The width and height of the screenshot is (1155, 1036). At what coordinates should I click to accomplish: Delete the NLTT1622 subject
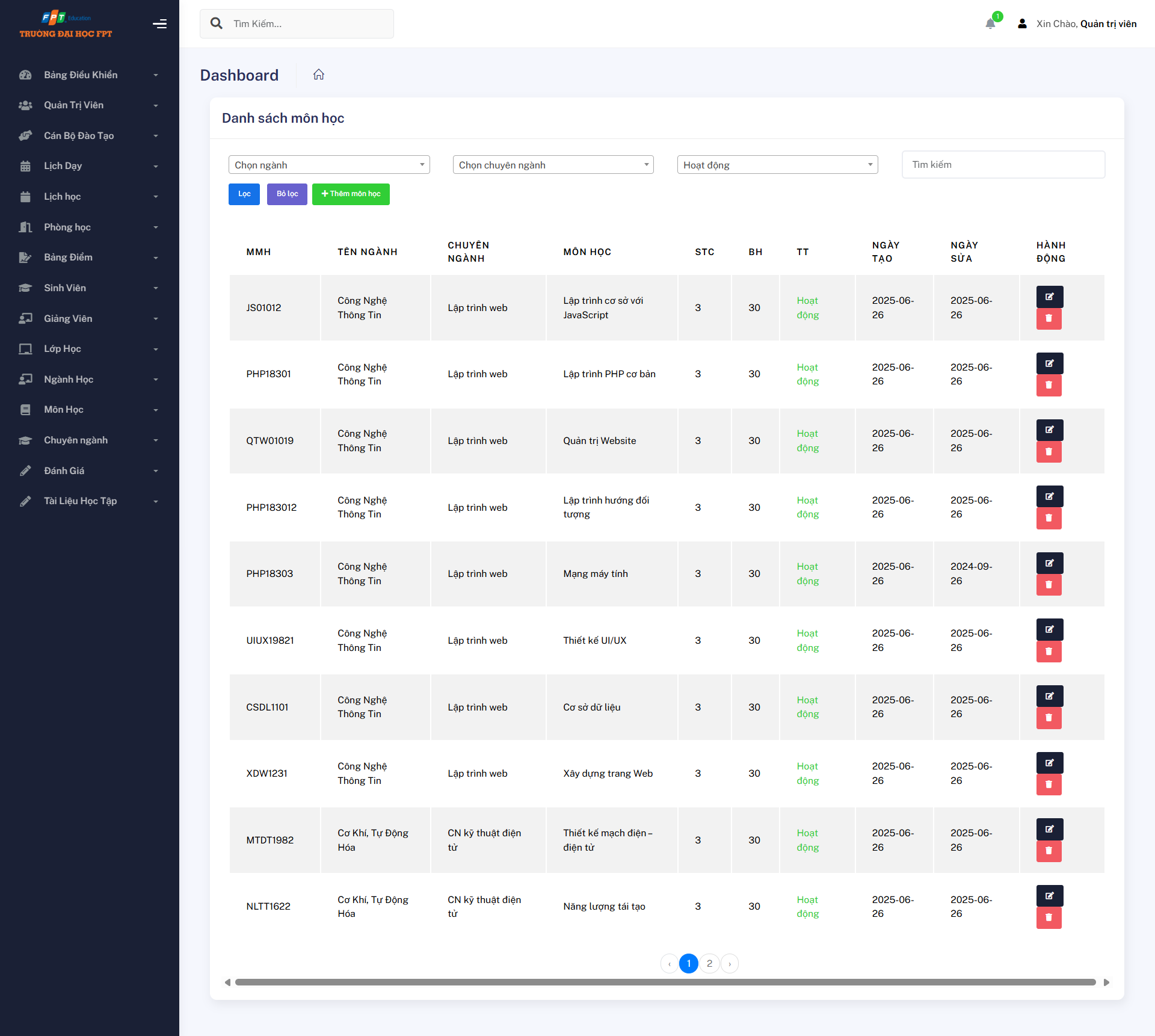[1049, 917]
